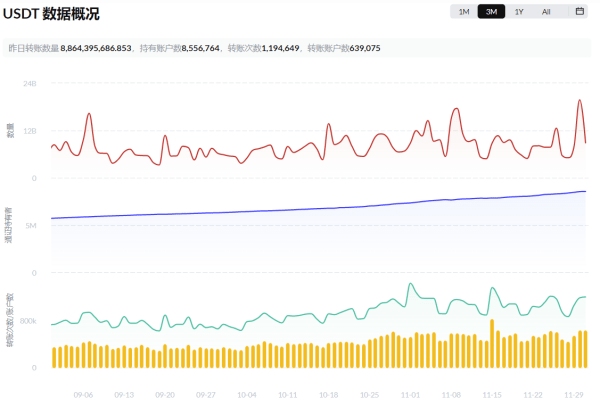600x406 pixels.
Task: Click the 09-06 date label on x-axis
Action: [83, 394]
